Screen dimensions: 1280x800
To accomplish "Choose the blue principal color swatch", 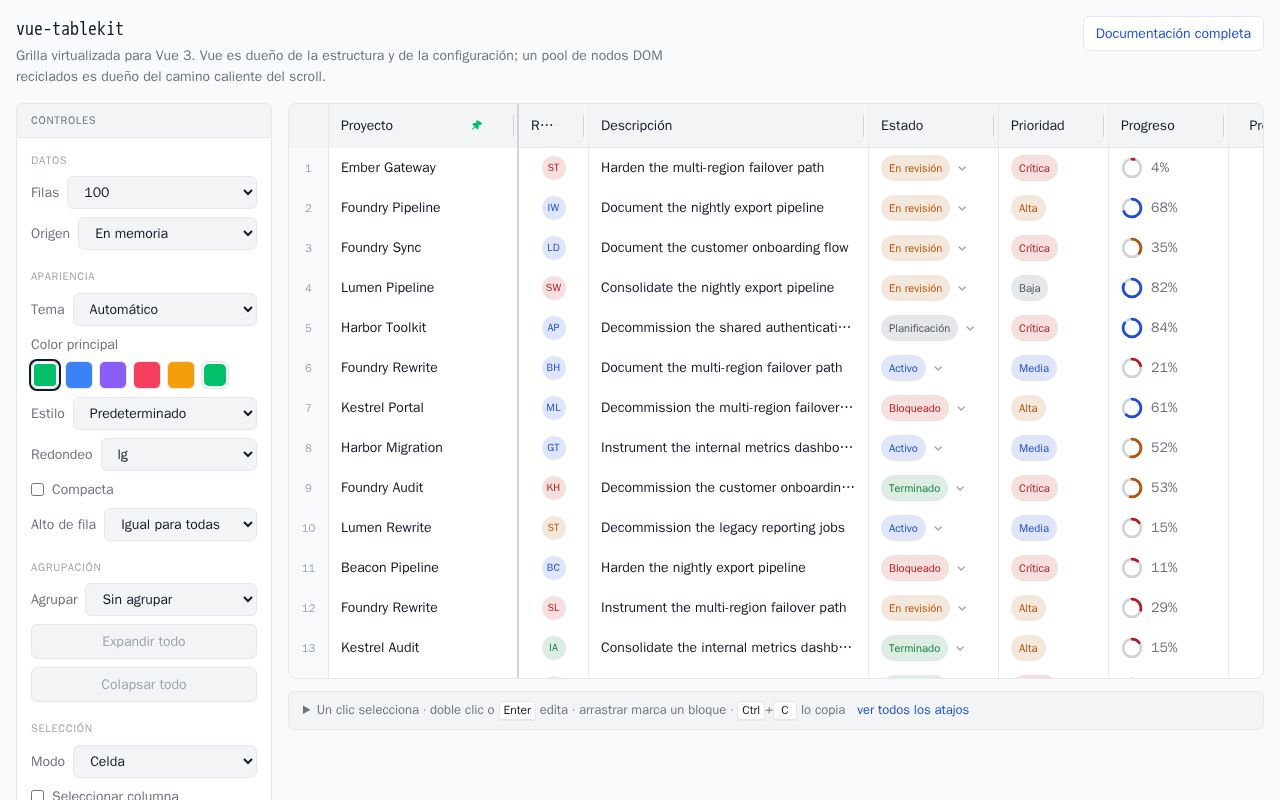I will (x=79, y=375).
